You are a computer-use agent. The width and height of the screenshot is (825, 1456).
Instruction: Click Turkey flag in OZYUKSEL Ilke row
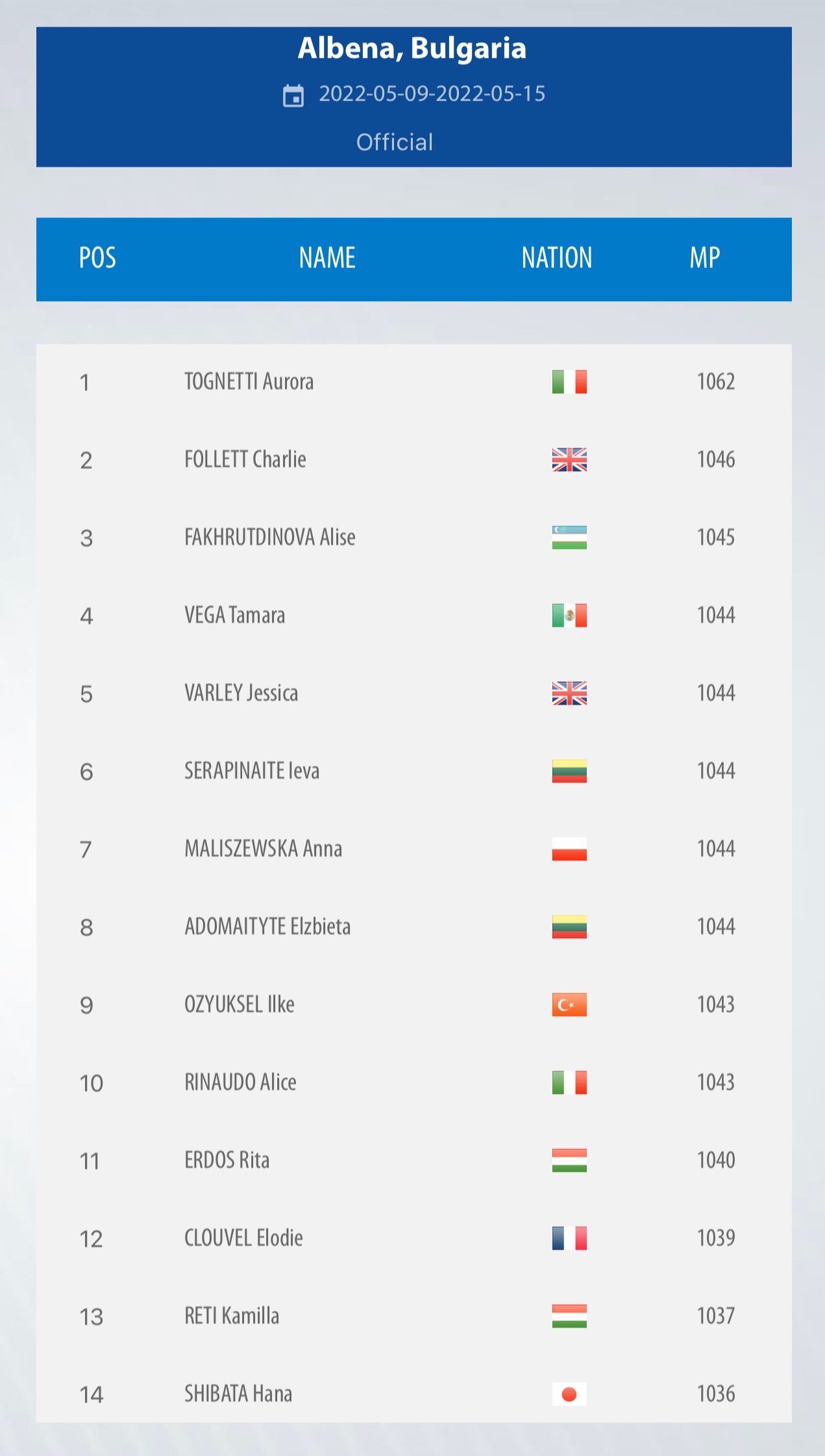point(569,1005)
